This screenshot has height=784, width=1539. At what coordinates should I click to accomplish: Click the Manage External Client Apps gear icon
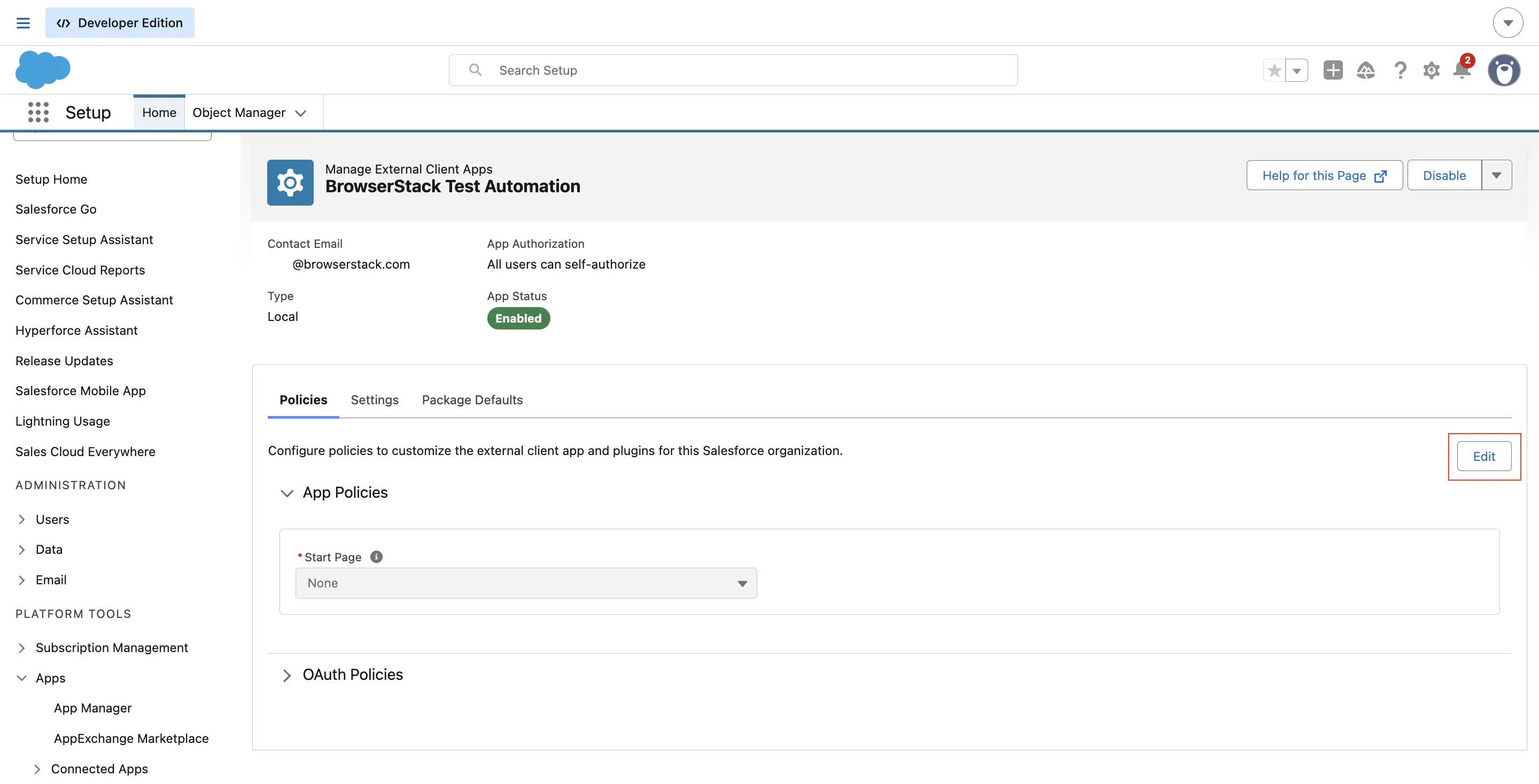290,182
